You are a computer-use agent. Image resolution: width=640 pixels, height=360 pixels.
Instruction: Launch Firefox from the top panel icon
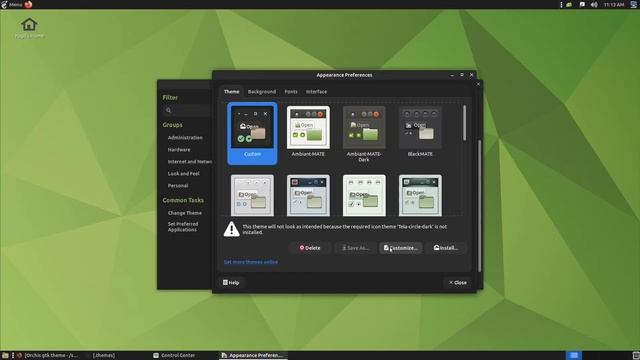28,4
